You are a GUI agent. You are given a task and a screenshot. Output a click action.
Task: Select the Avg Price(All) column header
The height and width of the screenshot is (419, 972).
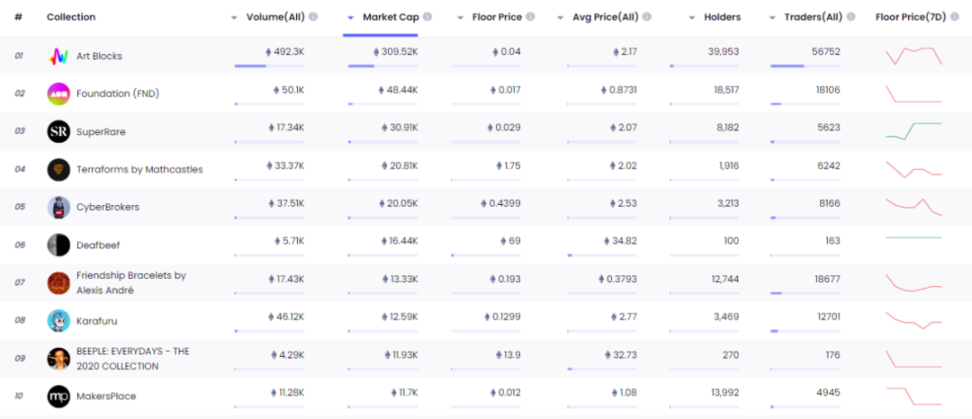coord(605,17)
